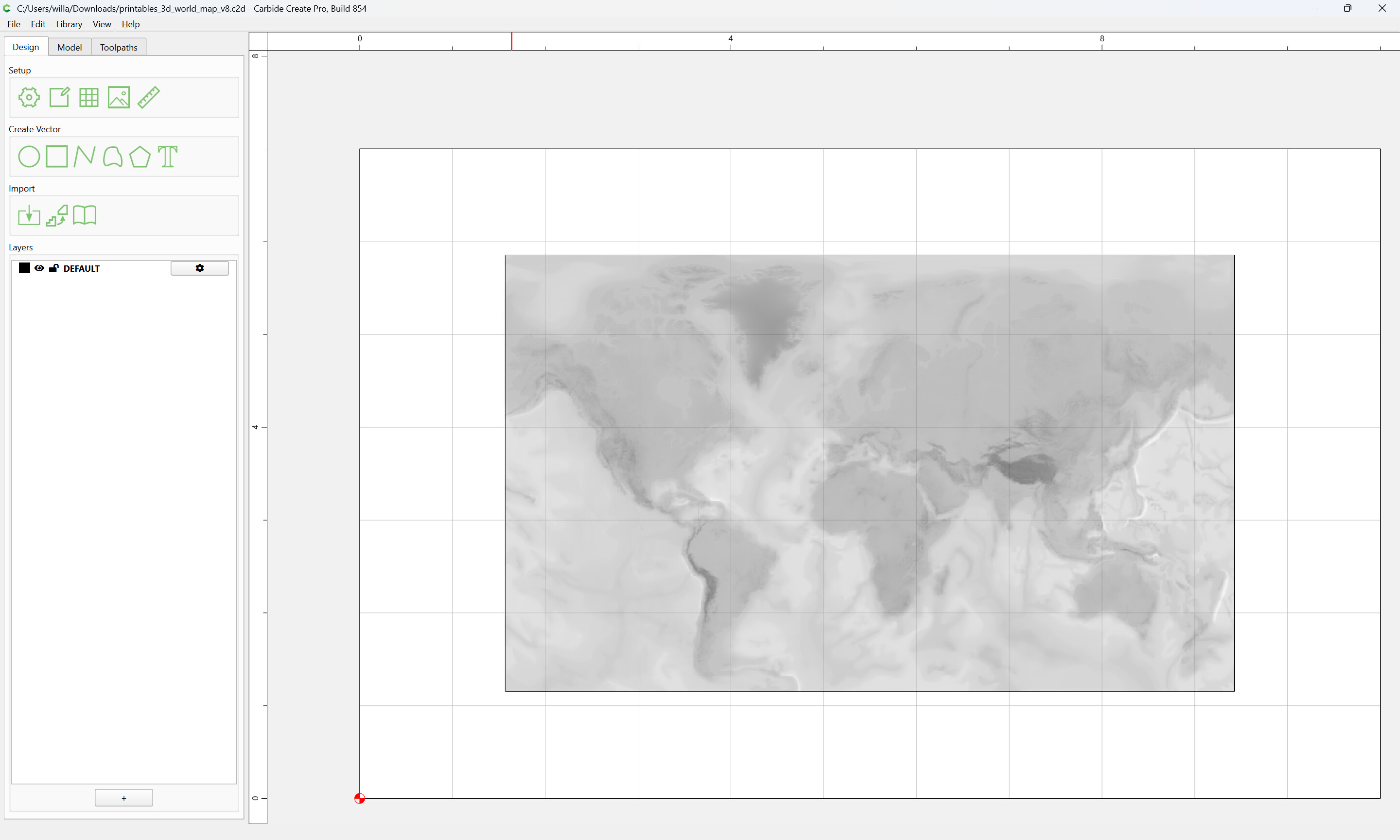The height and width of the screenshot is (840, 1400).
Task: Click the Import file icon
Action: (29, 216)
